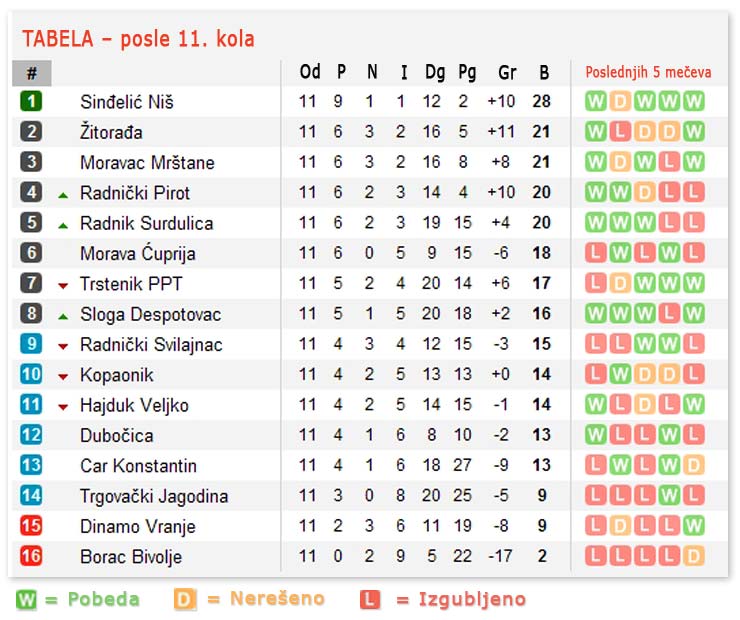
Task: Select the Gr column header
Action: (x=507, y=72)
